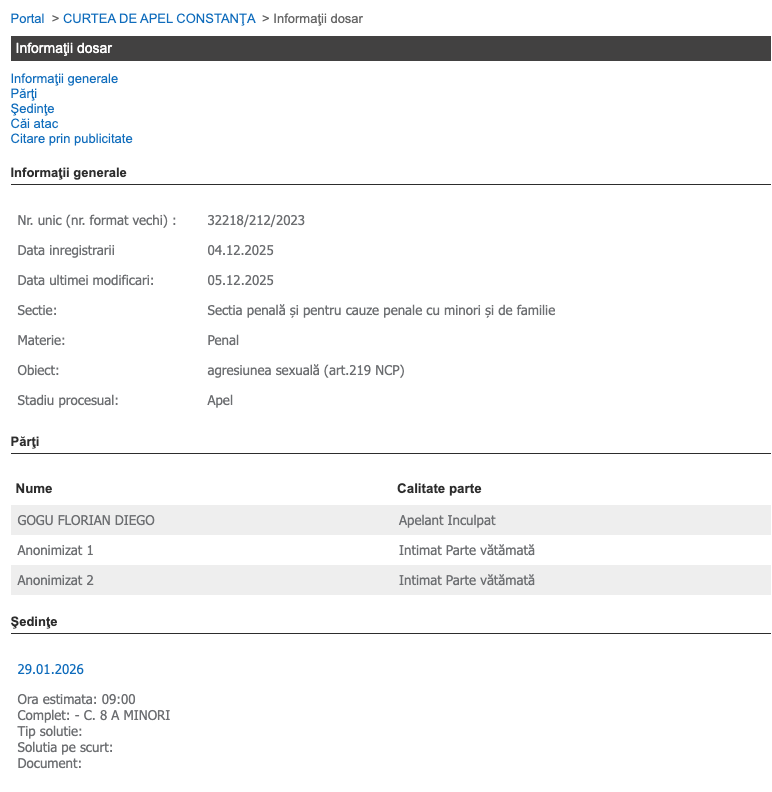Go to the blue Ședințe navigation link

(32, 108)
